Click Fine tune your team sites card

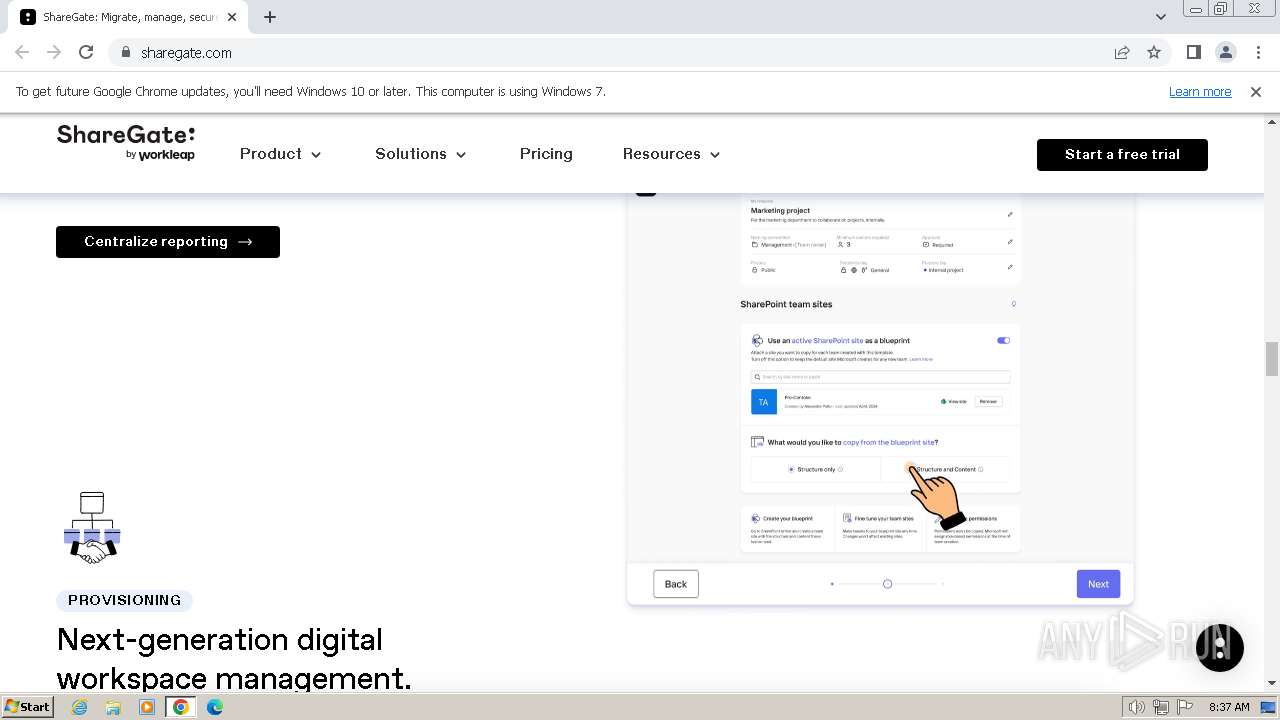(880, 529)
